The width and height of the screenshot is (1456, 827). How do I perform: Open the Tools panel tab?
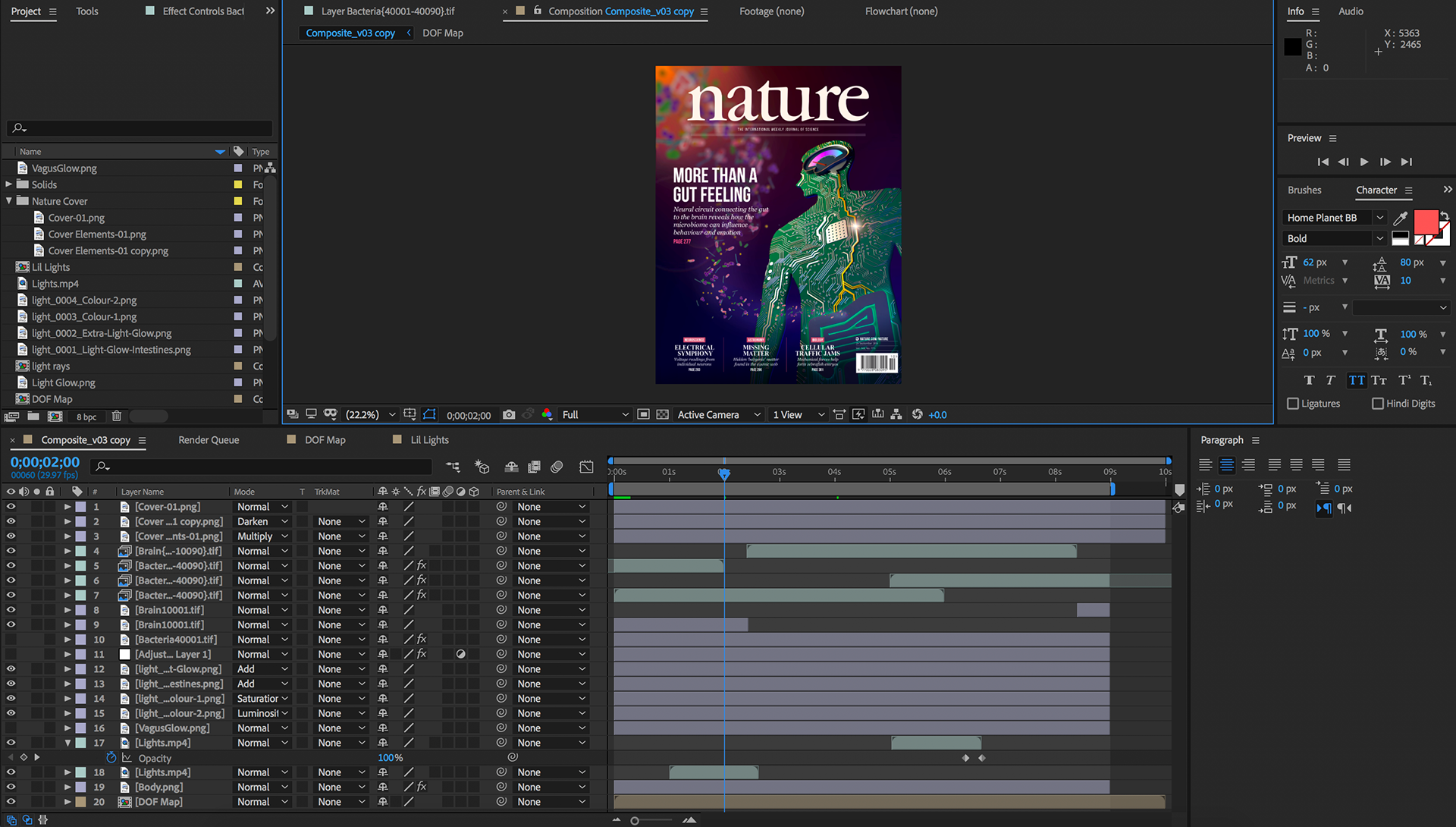click(87, 11)
